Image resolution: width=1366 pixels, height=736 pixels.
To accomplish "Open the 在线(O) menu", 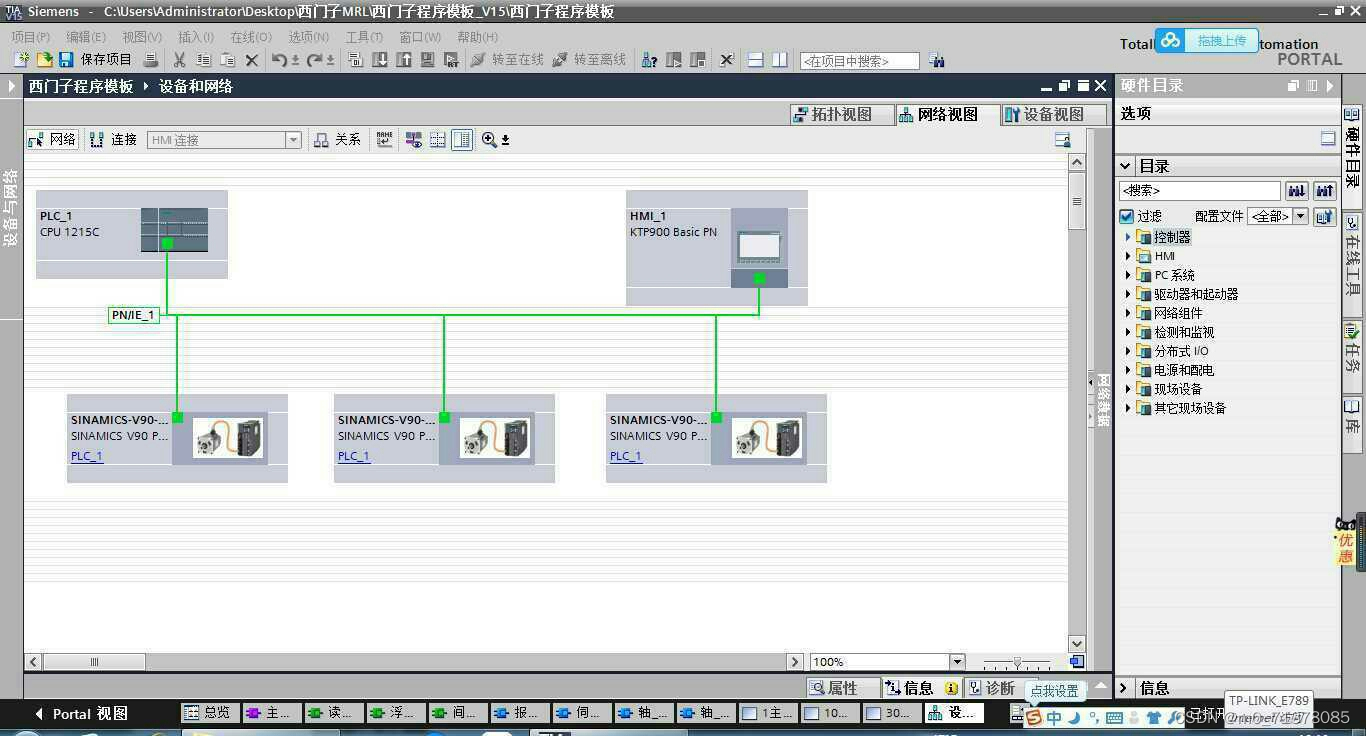I will (x=251, y=37).
